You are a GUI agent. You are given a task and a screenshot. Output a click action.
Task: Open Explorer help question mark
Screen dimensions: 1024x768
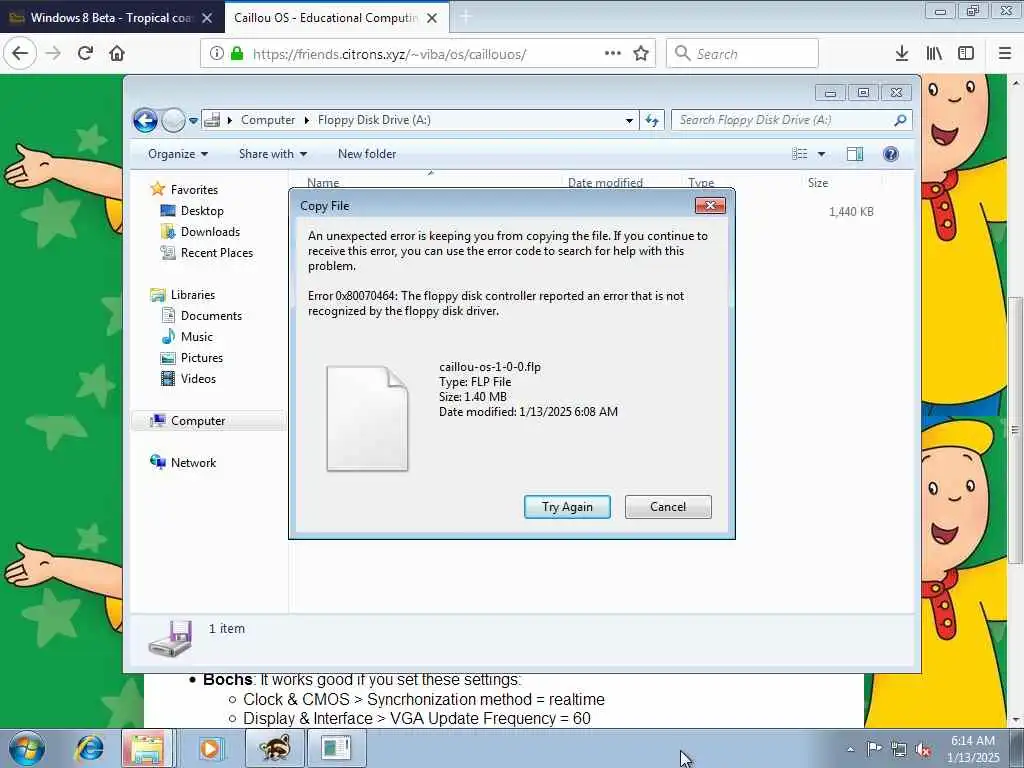(891, 153)
